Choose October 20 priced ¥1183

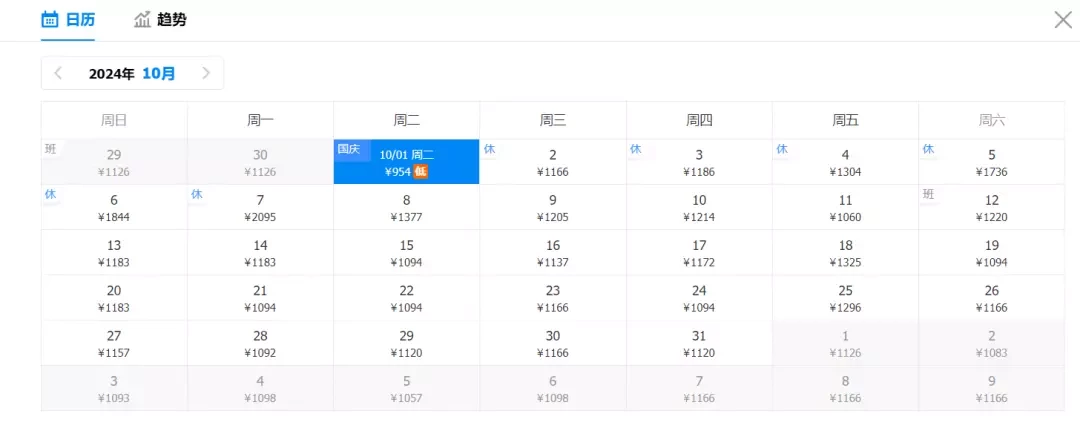tap(114, 298)
